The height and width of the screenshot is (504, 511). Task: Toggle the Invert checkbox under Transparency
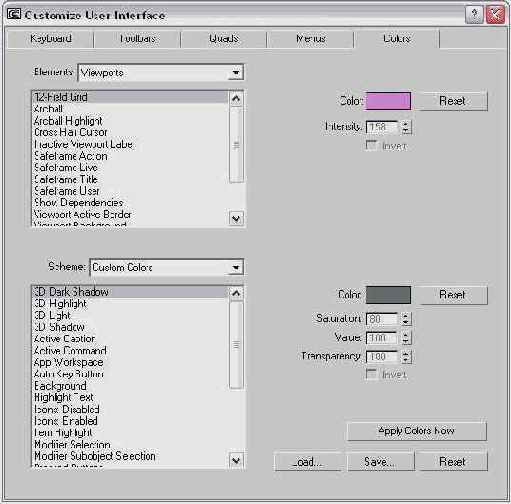coord(371,374)
